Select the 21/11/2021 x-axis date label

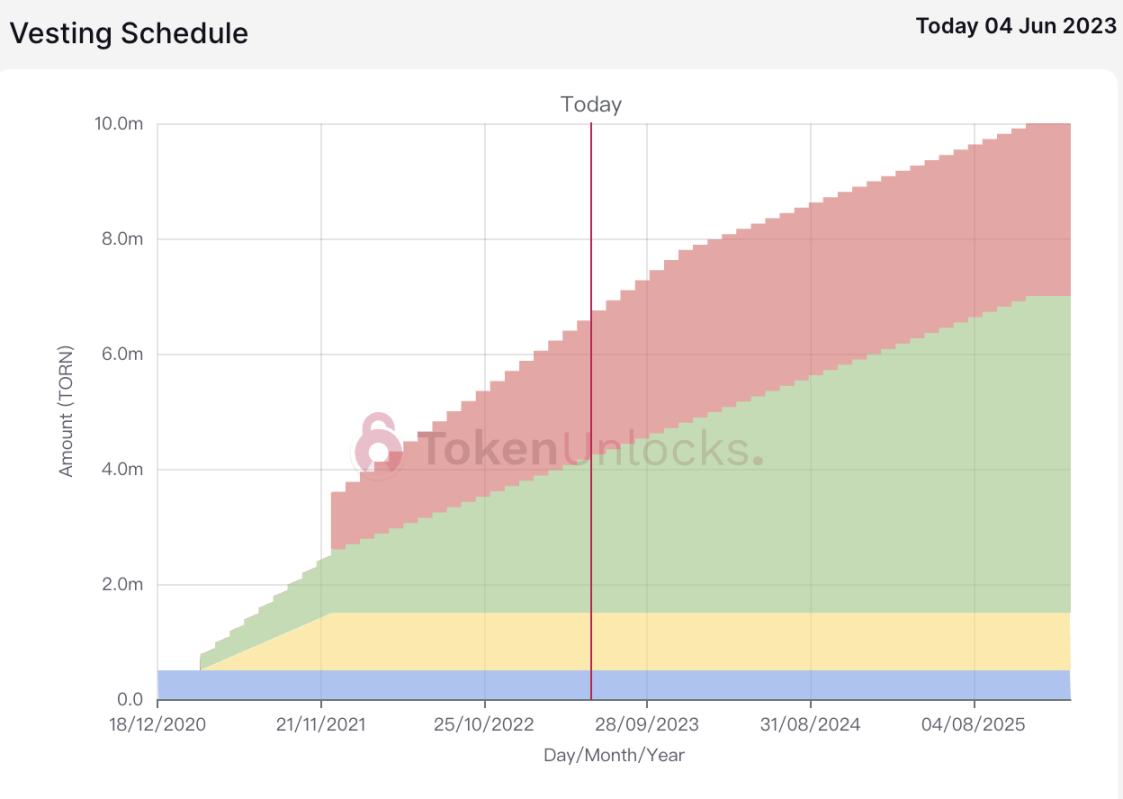tap(321, 725)
